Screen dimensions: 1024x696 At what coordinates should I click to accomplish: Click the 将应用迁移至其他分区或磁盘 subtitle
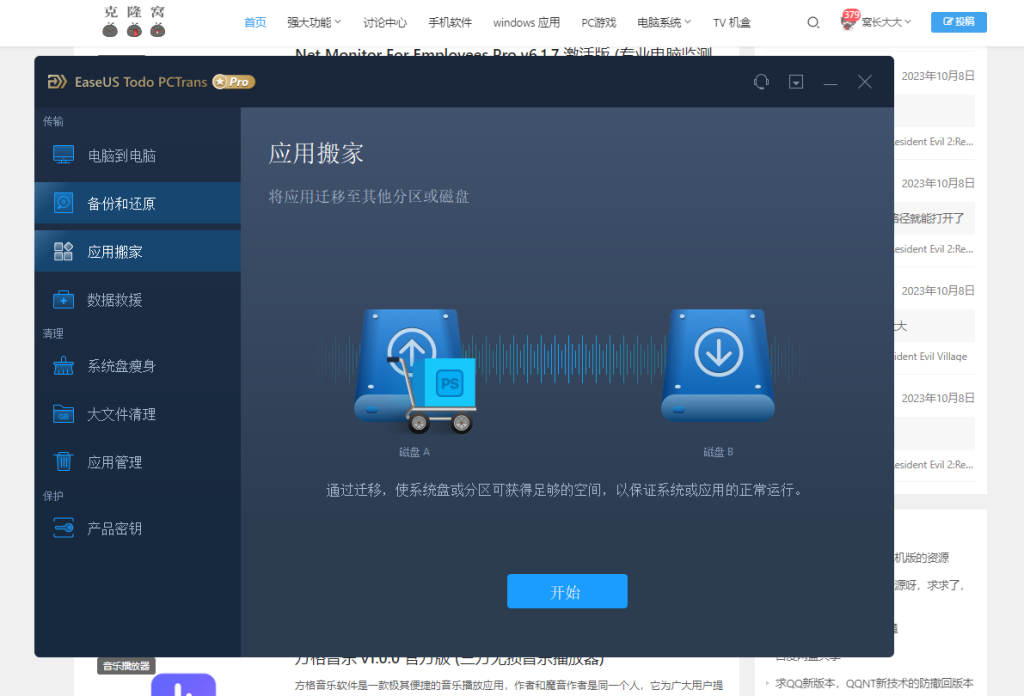click(369, 197)
